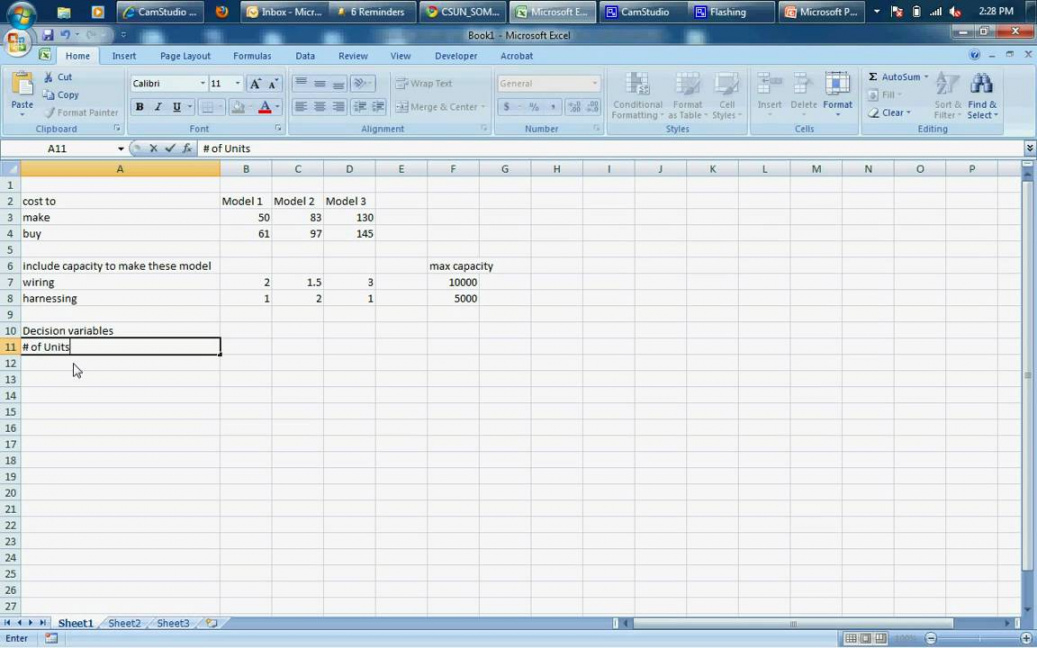Screen dimensions: 1037x648
Task: Confirm entry with formula bar checkmark
Action: pos(170,148)
